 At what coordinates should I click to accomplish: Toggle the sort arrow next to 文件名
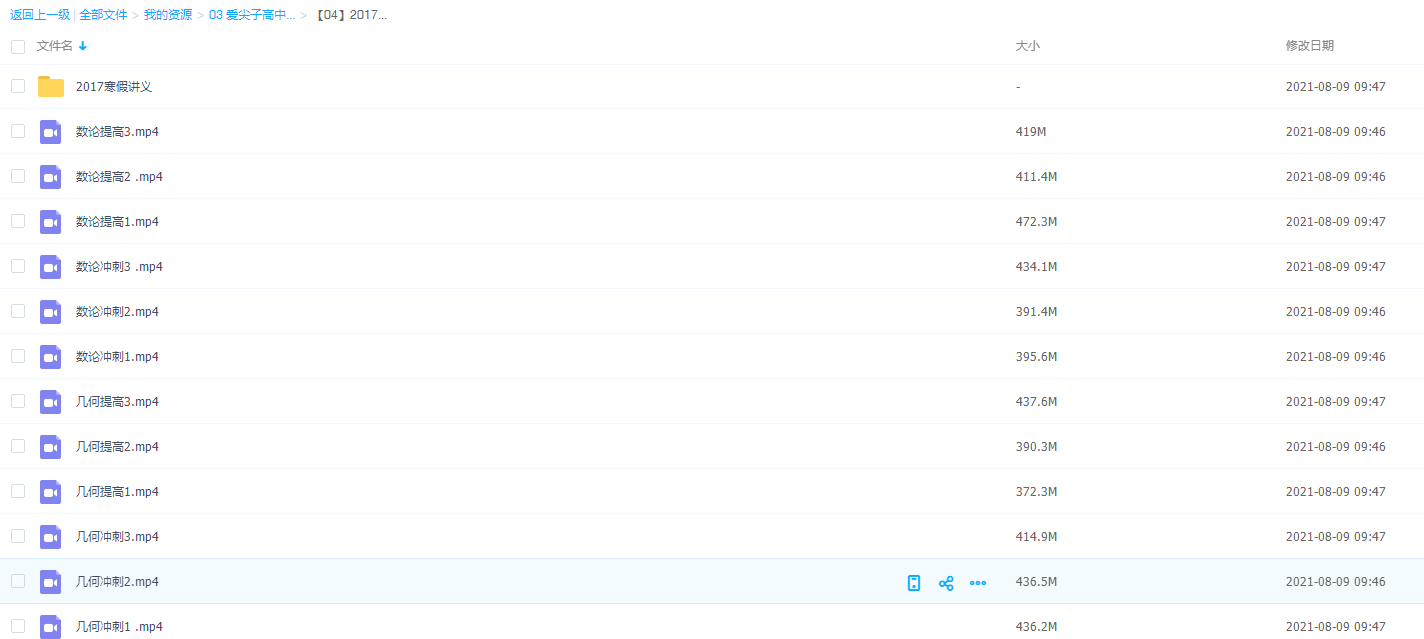(x=83, y=46)
